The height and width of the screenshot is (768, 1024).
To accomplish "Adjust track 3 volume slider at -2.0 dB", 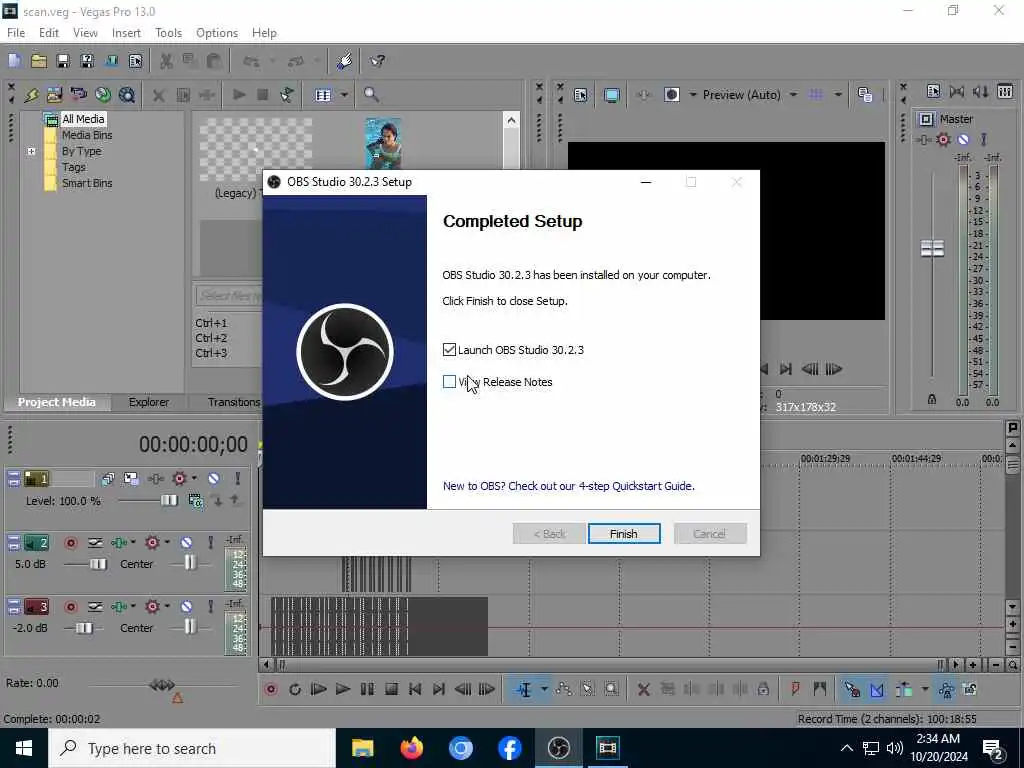I will (x=84, y=628).
